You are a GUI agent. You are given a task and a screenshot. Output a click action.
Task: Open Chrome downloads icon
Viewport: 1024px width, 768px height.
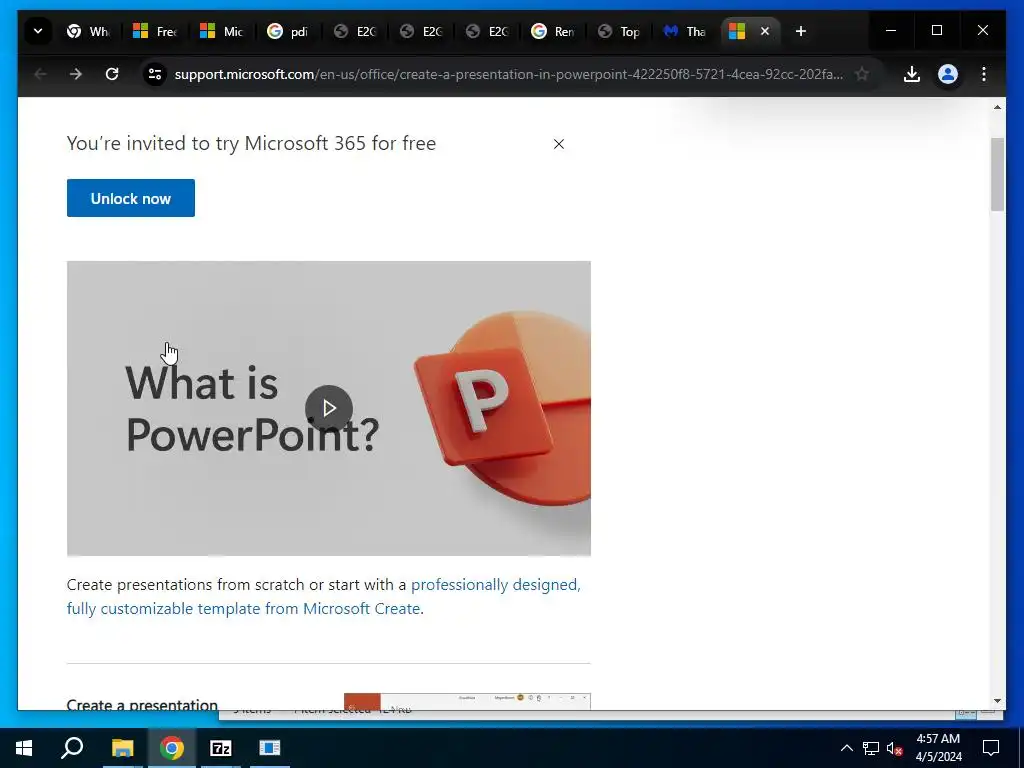click(912, 74)
